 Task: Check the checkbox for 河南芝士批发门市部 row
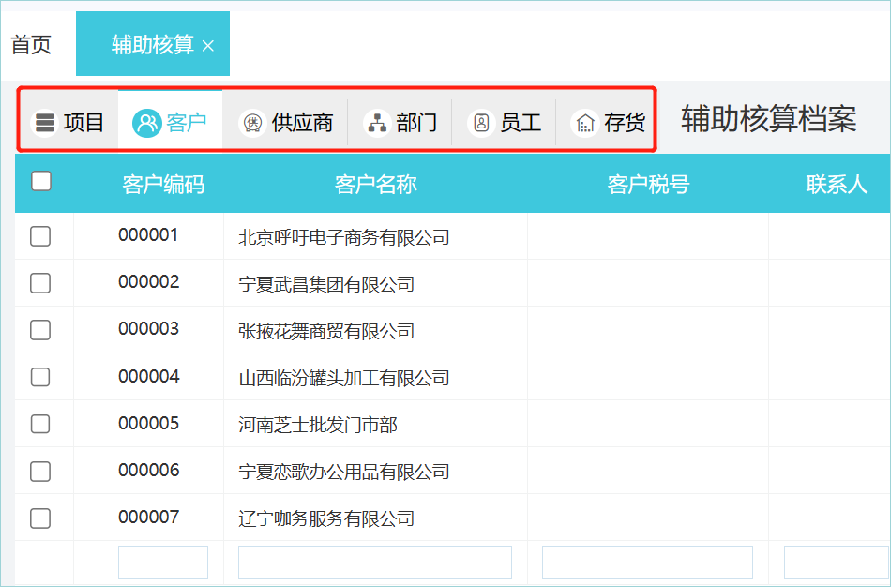(x=40, y=424)
